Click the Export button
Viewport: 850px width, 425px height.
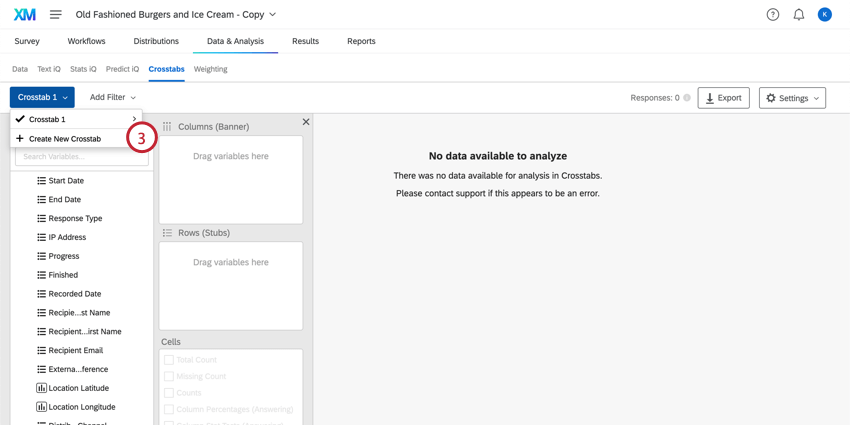point(723,98)
